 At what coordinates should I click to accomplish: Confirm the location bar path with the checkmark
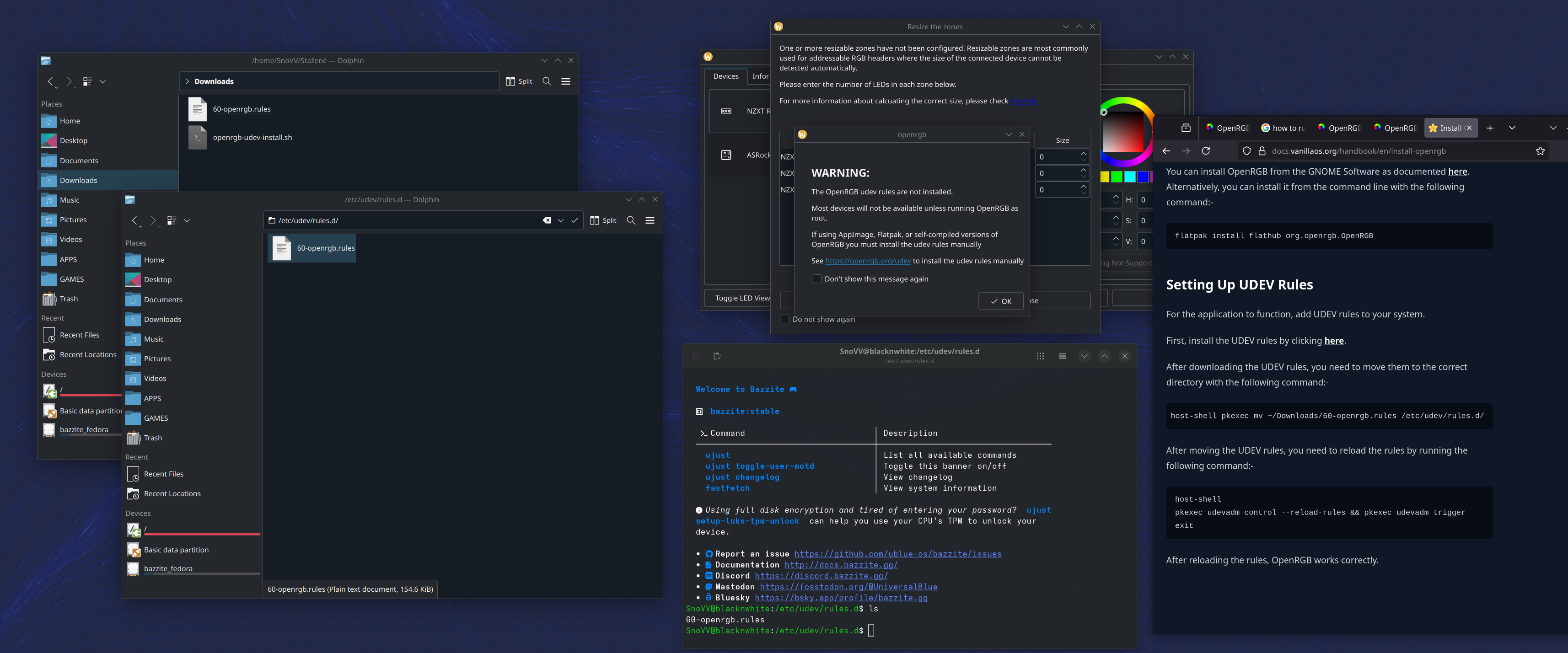[x=574, y=220]
